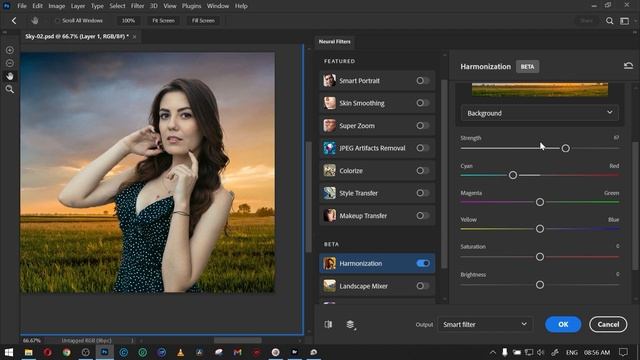Close the Sky-02.psd document tab

[x=134, y=37]
